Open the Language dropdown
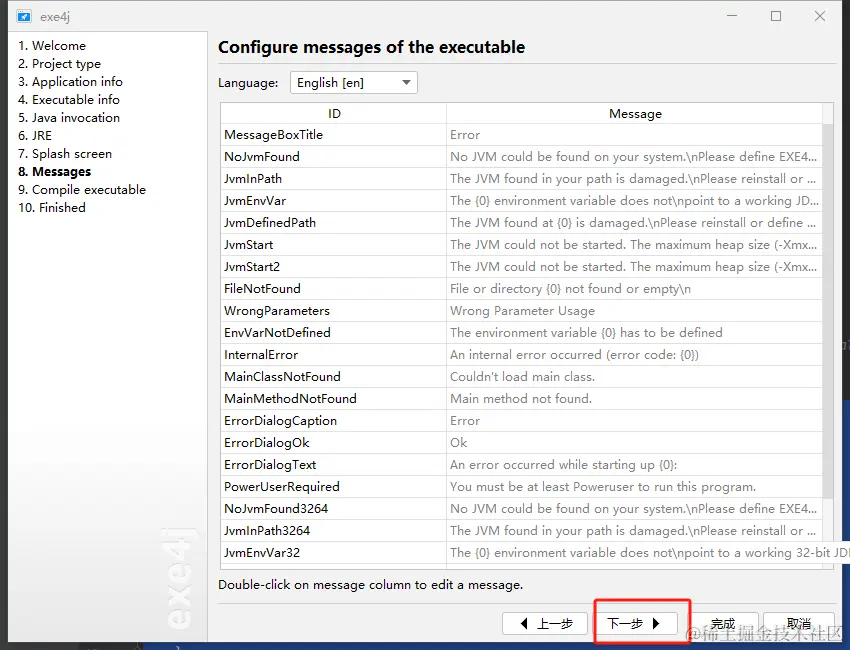850x650 pixels. coord(353,82)
